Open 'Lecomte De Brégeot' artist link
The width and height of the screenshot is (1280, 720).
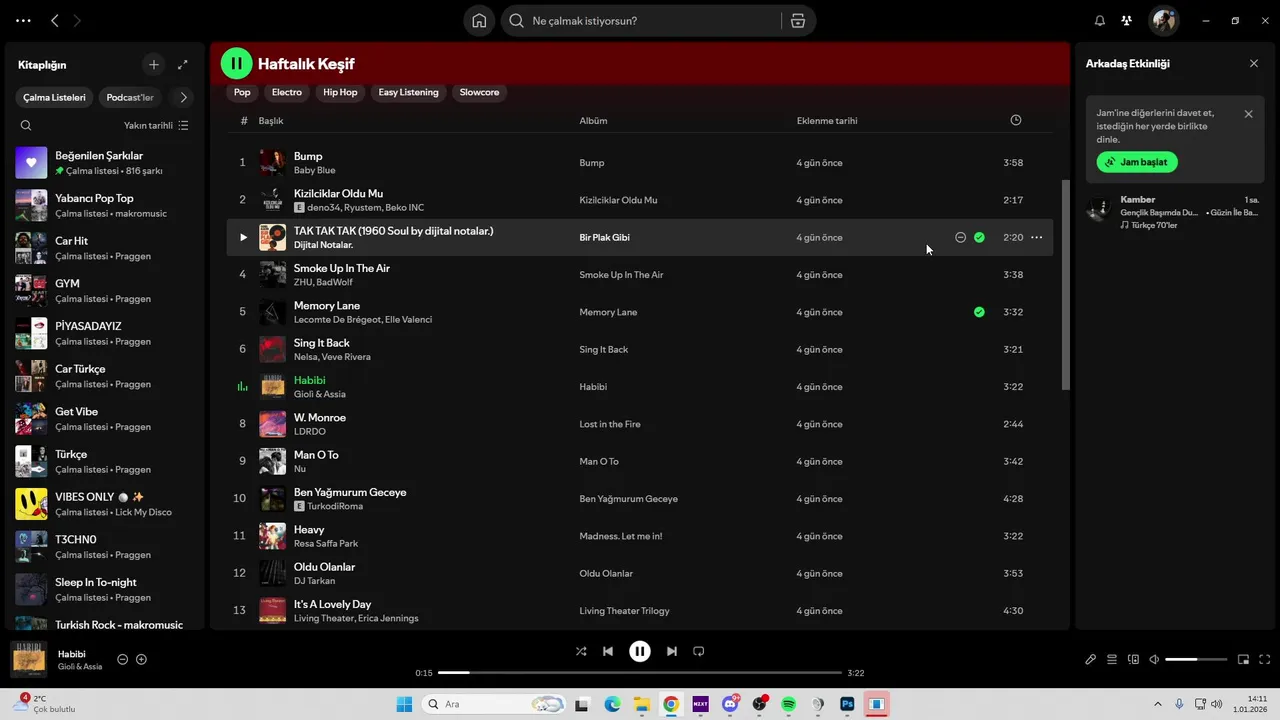coord(337,320)
